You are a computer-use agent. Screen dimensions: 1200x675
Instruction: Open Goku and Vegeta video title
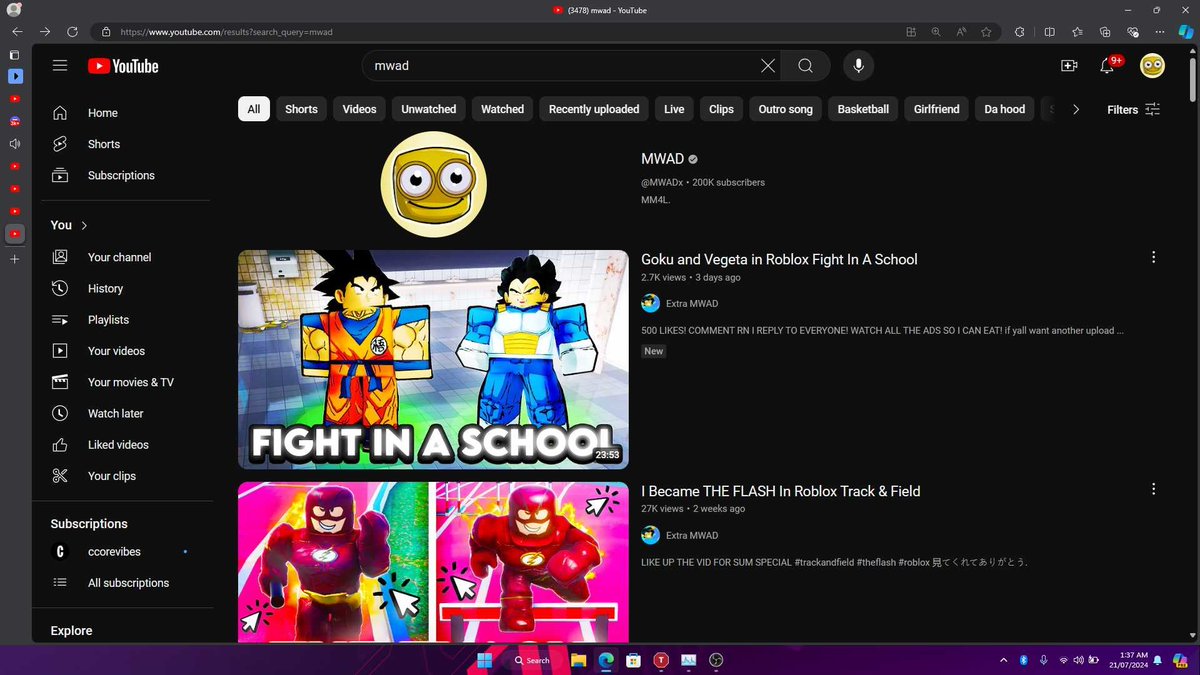(779, 259)
